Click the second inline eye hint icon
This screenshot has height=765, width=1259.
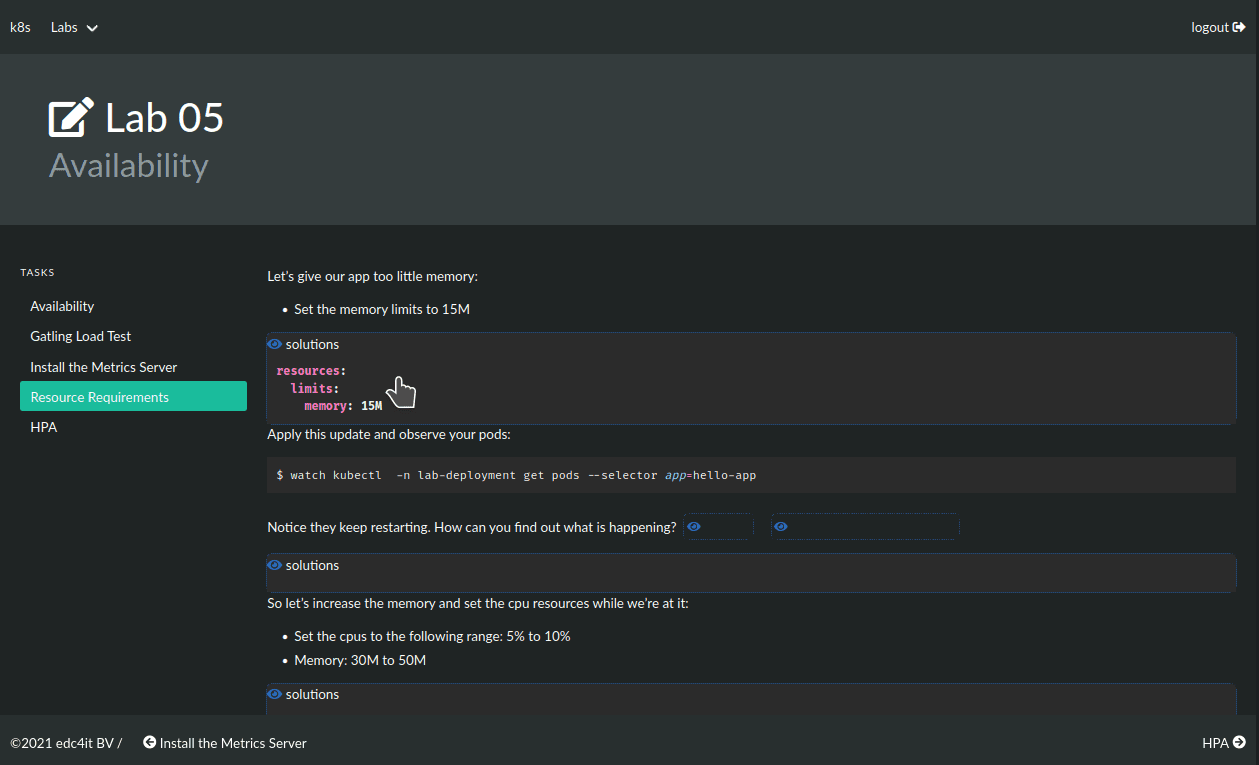(781, 527)
